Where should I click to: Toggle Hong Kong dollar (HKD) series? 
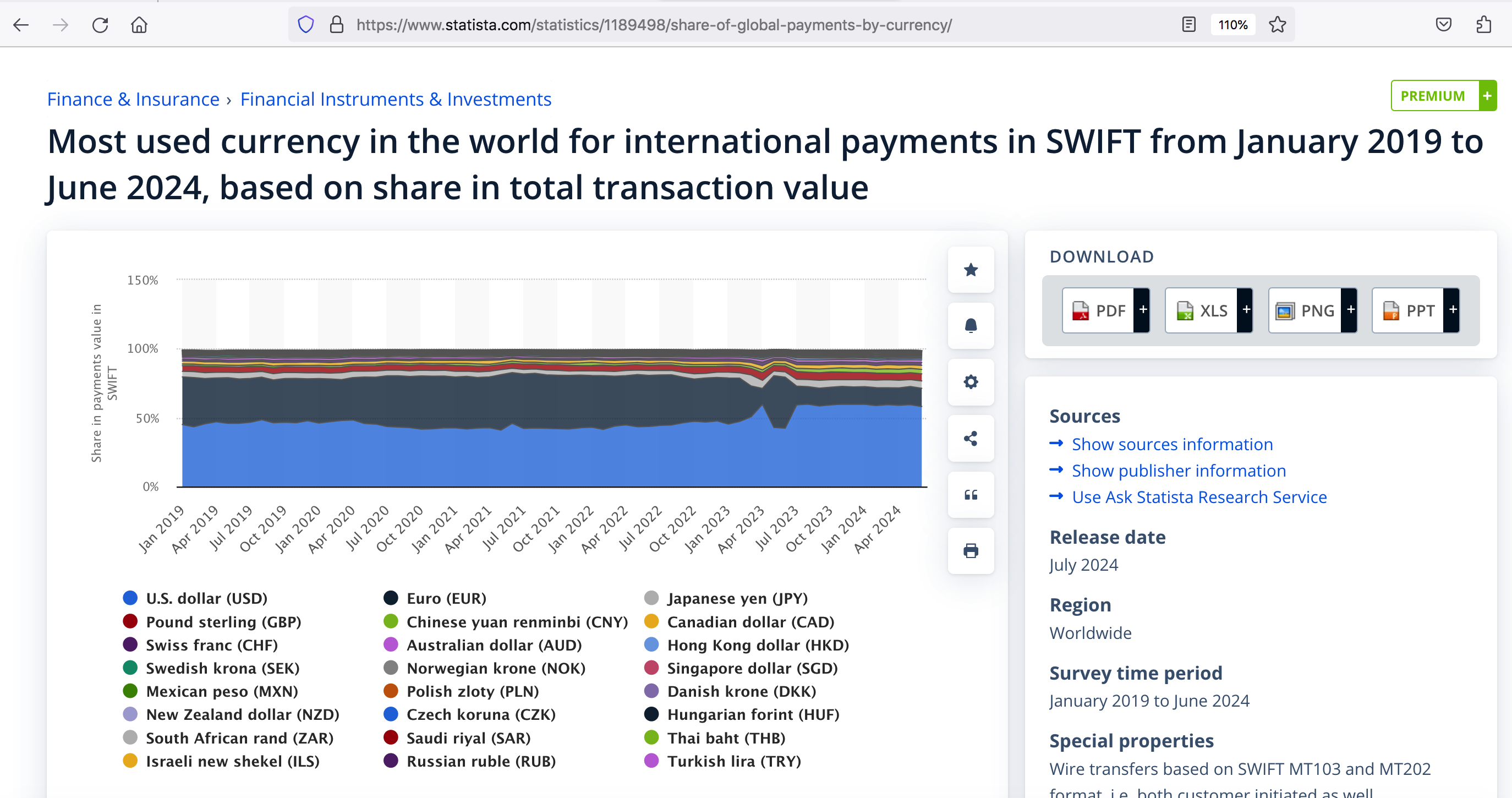click(x=747, y=646)
